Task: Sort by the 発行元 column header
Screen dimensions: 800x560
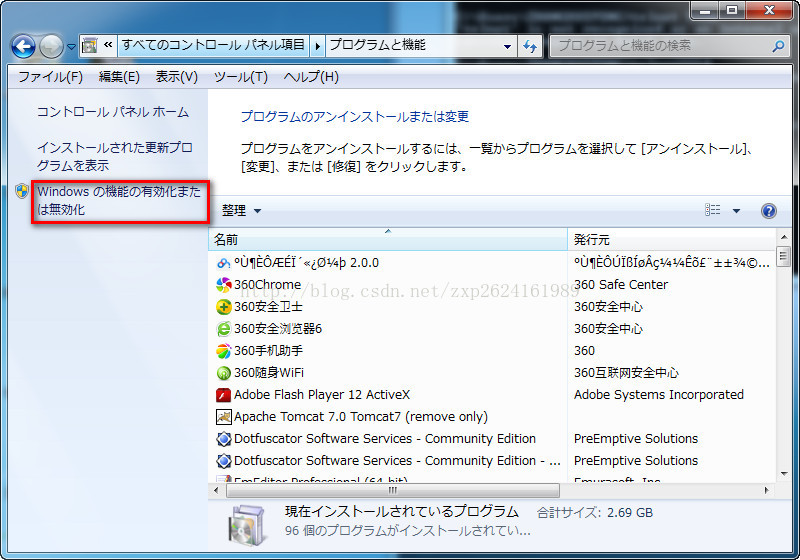Action: tap(671, 239)
